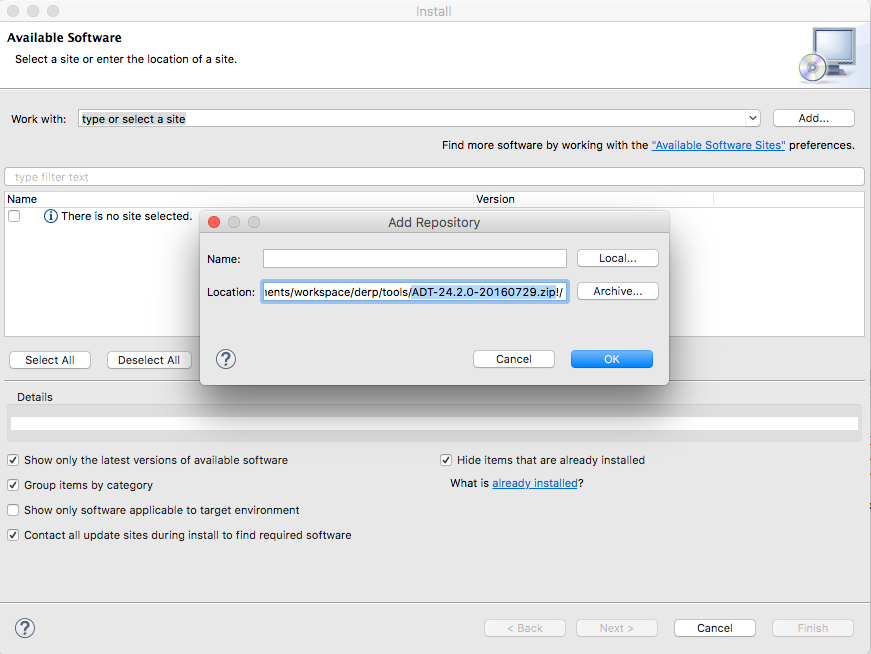
Task: Click the info icon beside no site selected
Action: coord(51,216)
